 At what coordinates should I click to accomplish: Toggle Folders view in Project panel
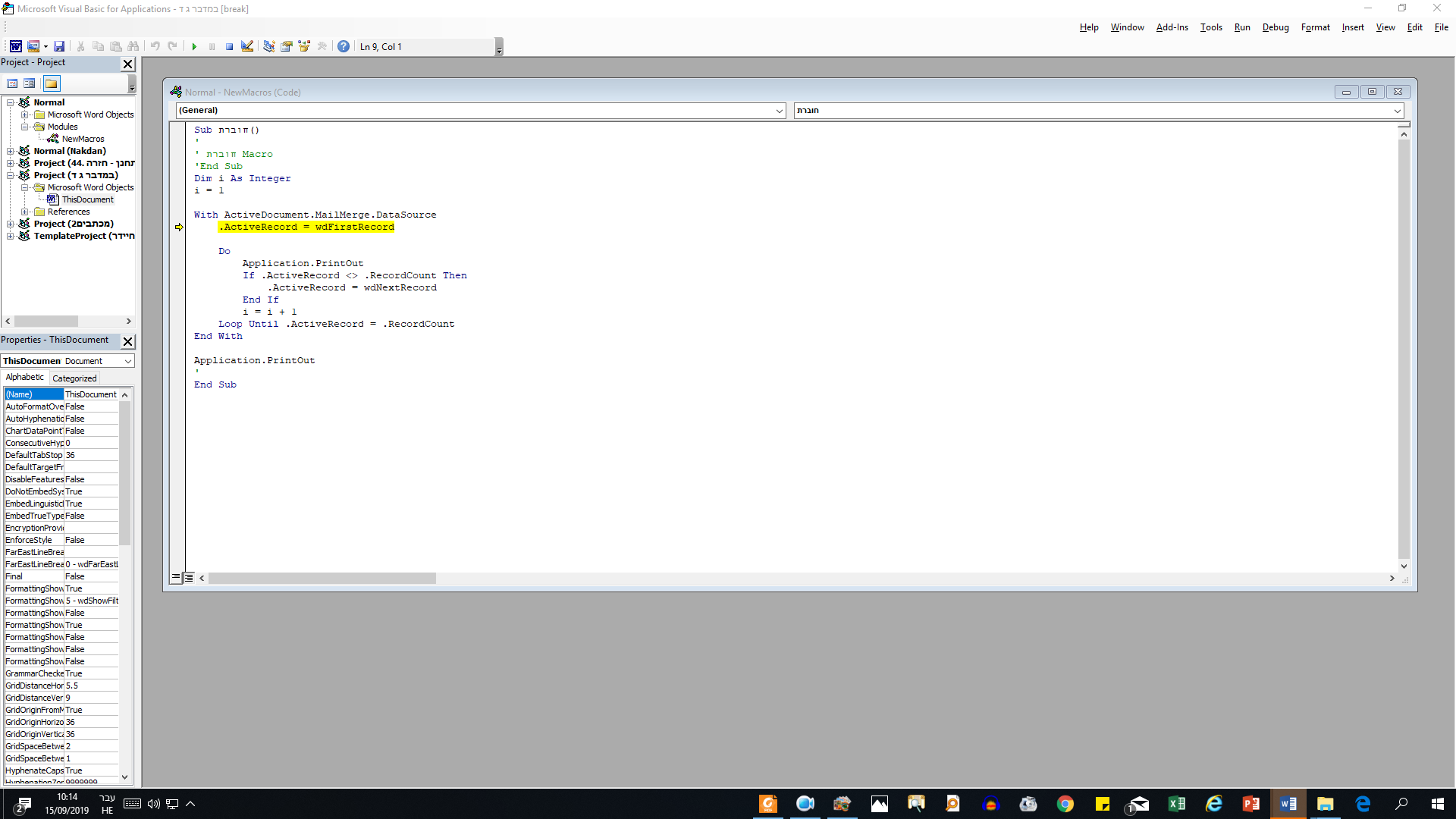(51, 83)
